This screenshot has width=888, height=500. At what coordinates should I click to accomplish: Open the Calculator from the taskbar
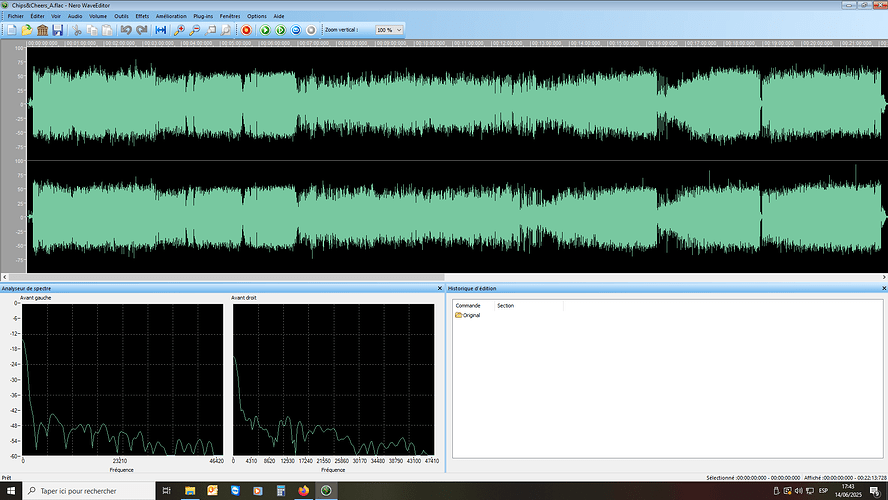[280, 491]
